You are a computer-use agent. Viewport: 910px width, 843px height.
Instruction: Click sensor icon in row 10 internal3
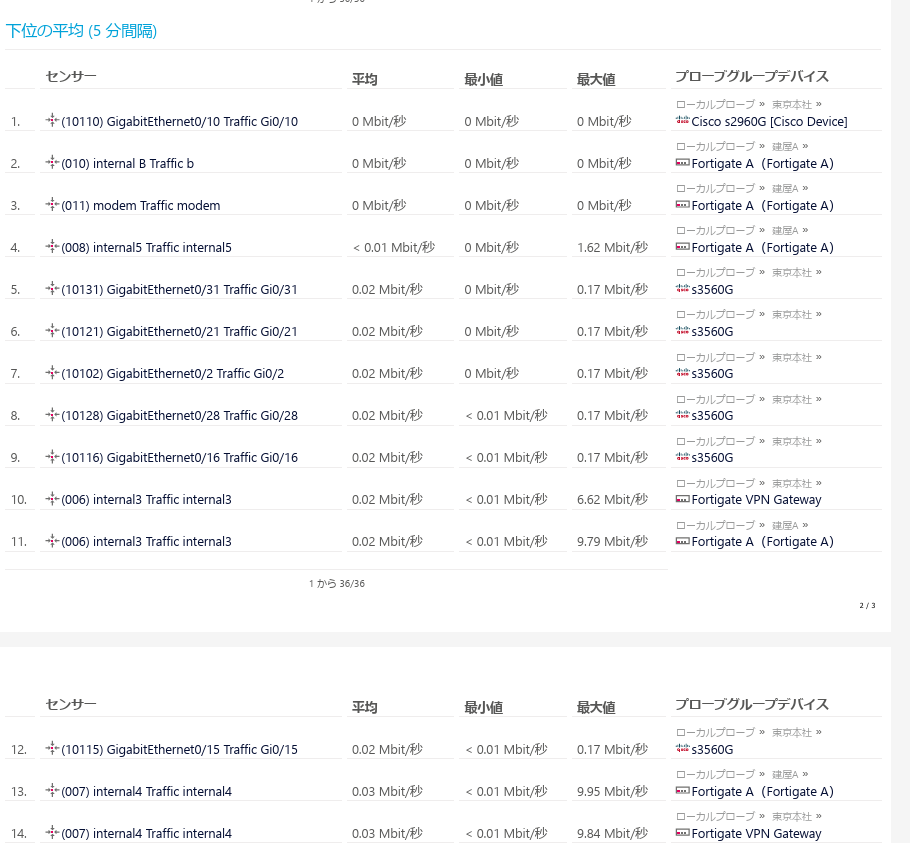tap(52, 498)
